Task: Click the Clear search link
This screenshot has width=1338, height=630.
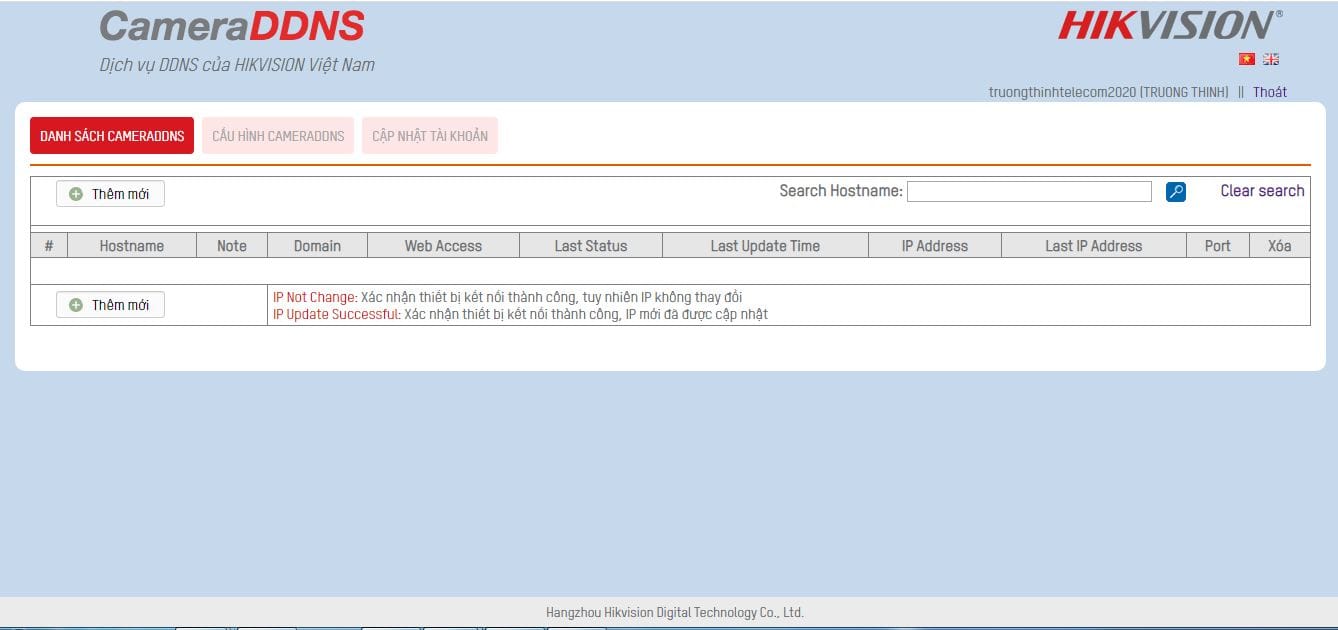Action: pyautogui.click(x=1262, y=191)
